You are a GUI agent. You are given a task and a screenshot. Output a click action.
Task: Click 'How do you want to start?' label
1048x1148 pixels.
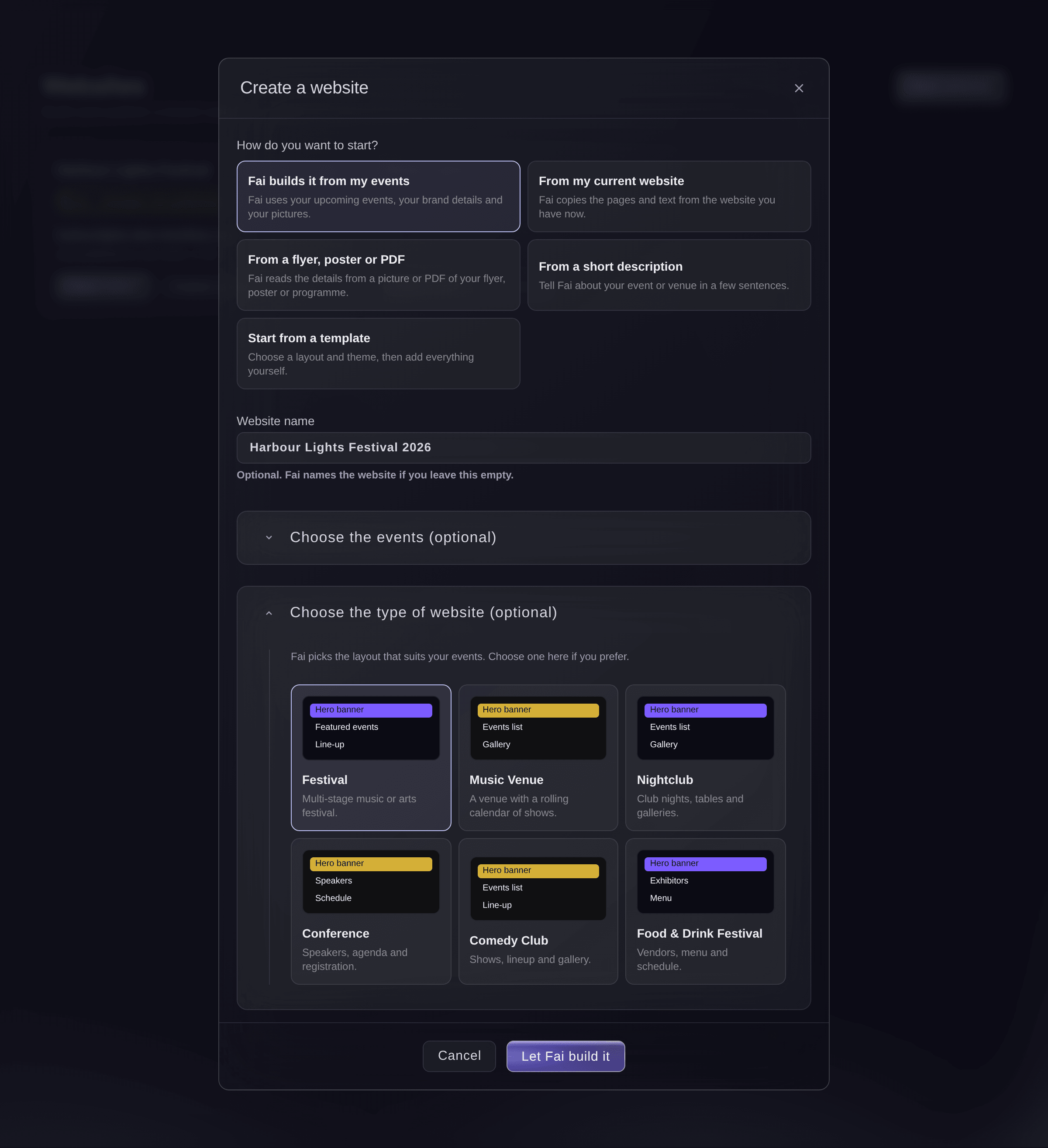coord(307,145)
